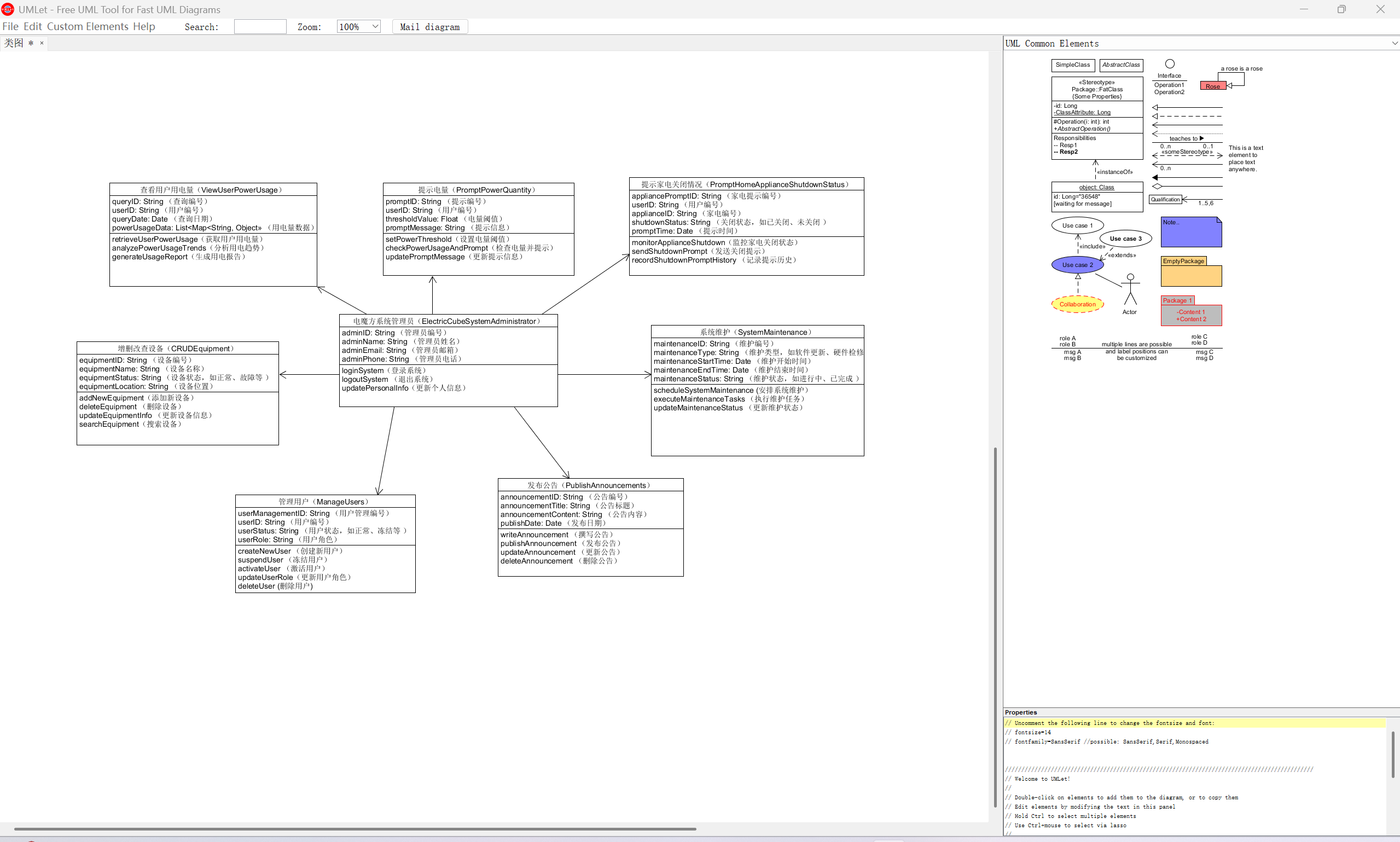Viewport: 1400px width, 842px height.
Task: Expand the UML Common Elements palette dropdown
Action: (x=1395, y=44)
